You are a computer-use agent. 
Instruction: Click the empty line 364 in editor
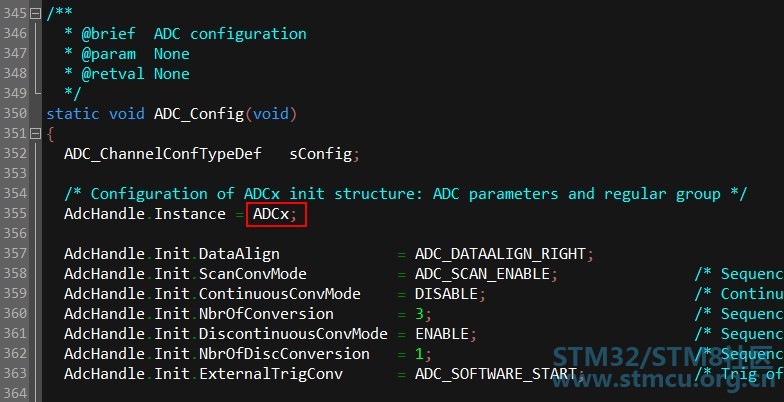[410, 394]
